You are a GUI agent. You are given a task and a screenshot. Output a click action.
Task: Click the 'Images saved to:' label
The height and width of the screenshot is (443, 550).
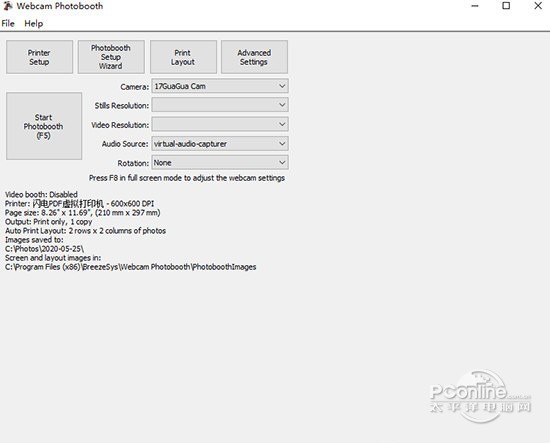34,240
